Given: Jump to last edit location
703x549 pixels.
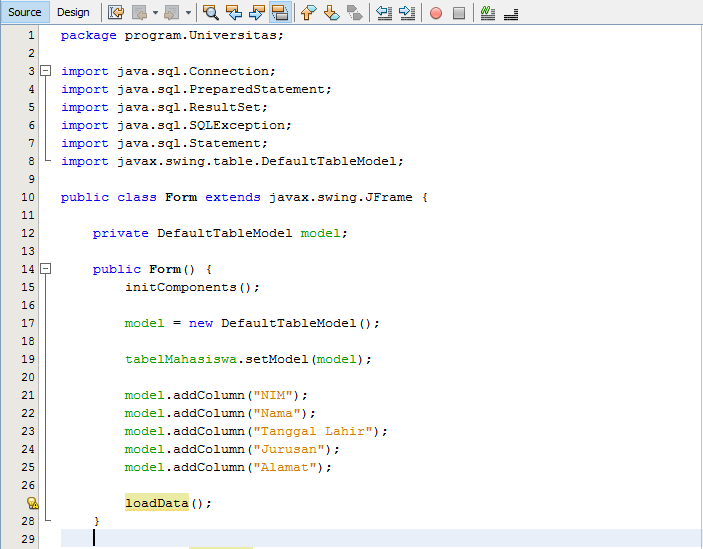Looking at the screenshot, I should pos(116,13).
